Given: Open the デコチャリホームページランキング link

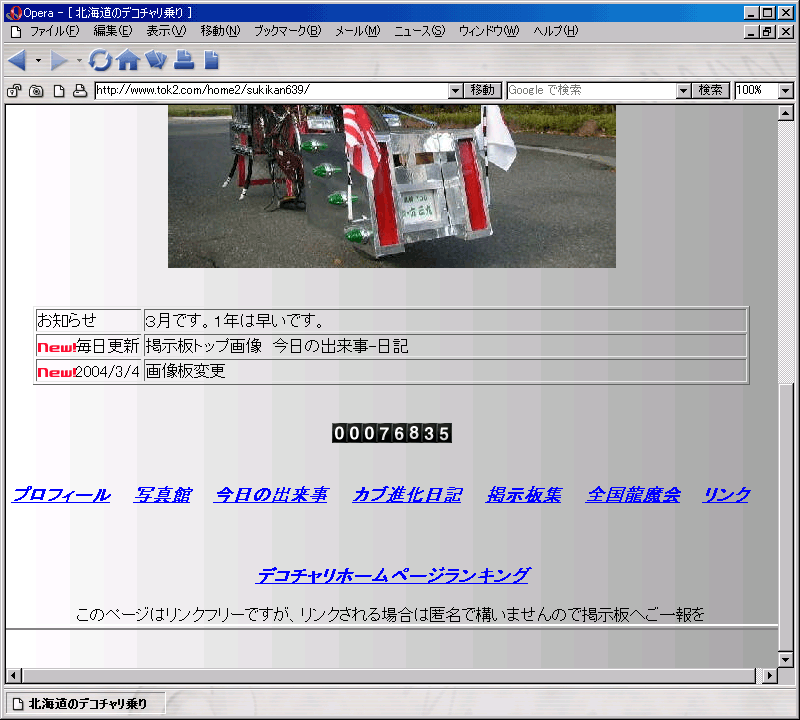Looking at the screenshot, I should click(x=392, y=575).
